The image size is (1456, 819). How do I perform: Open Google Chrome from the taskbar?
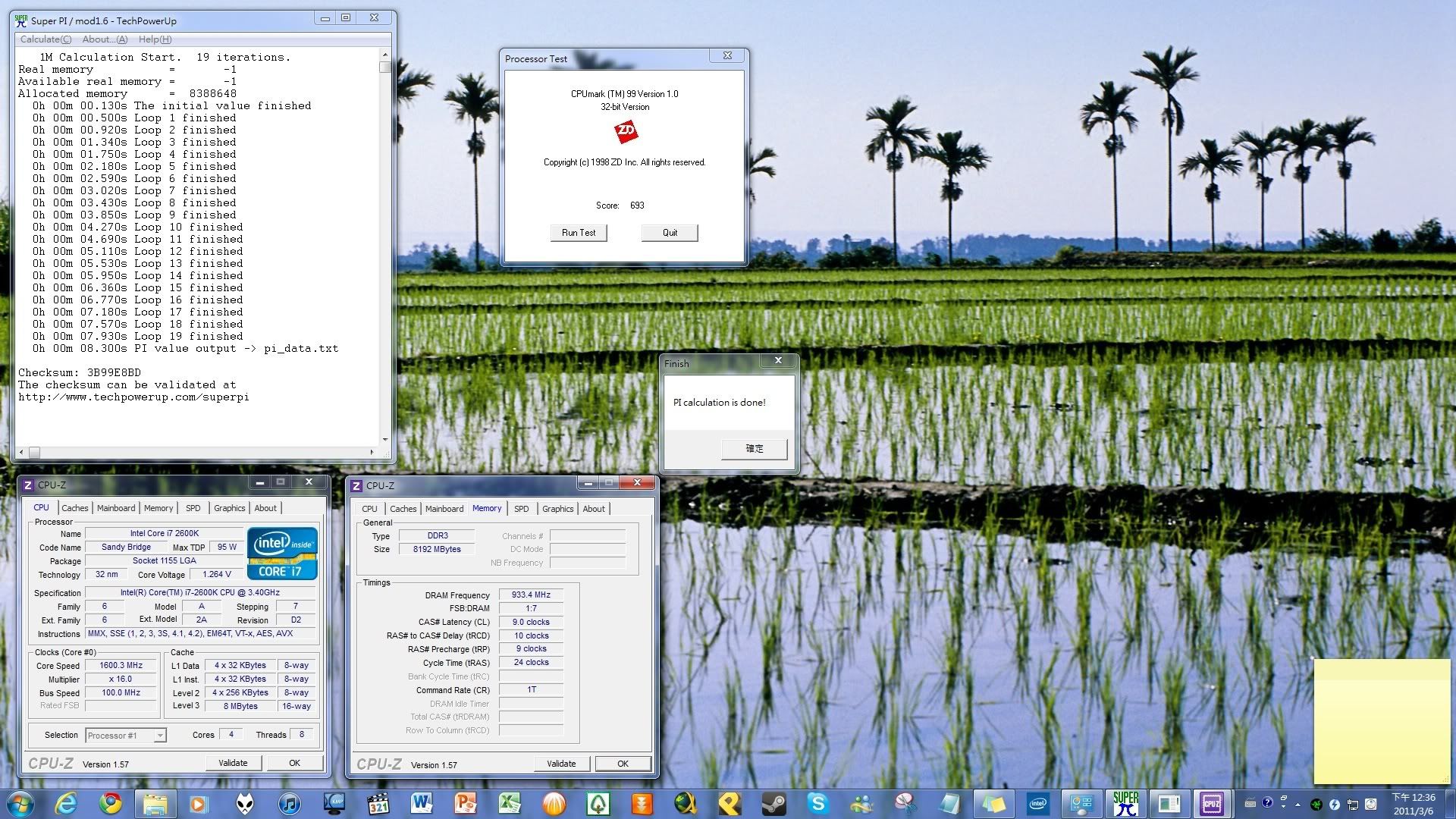click(111, 803)
